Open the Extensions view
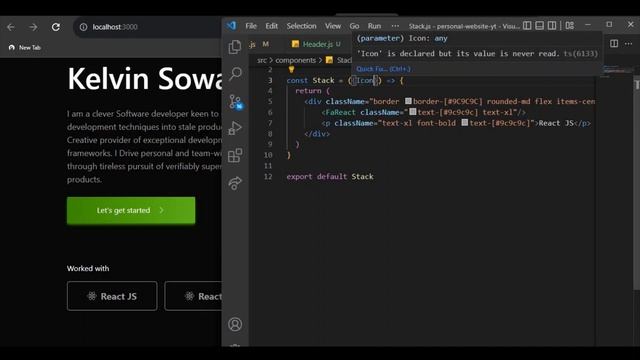 (x=235, y=156)
